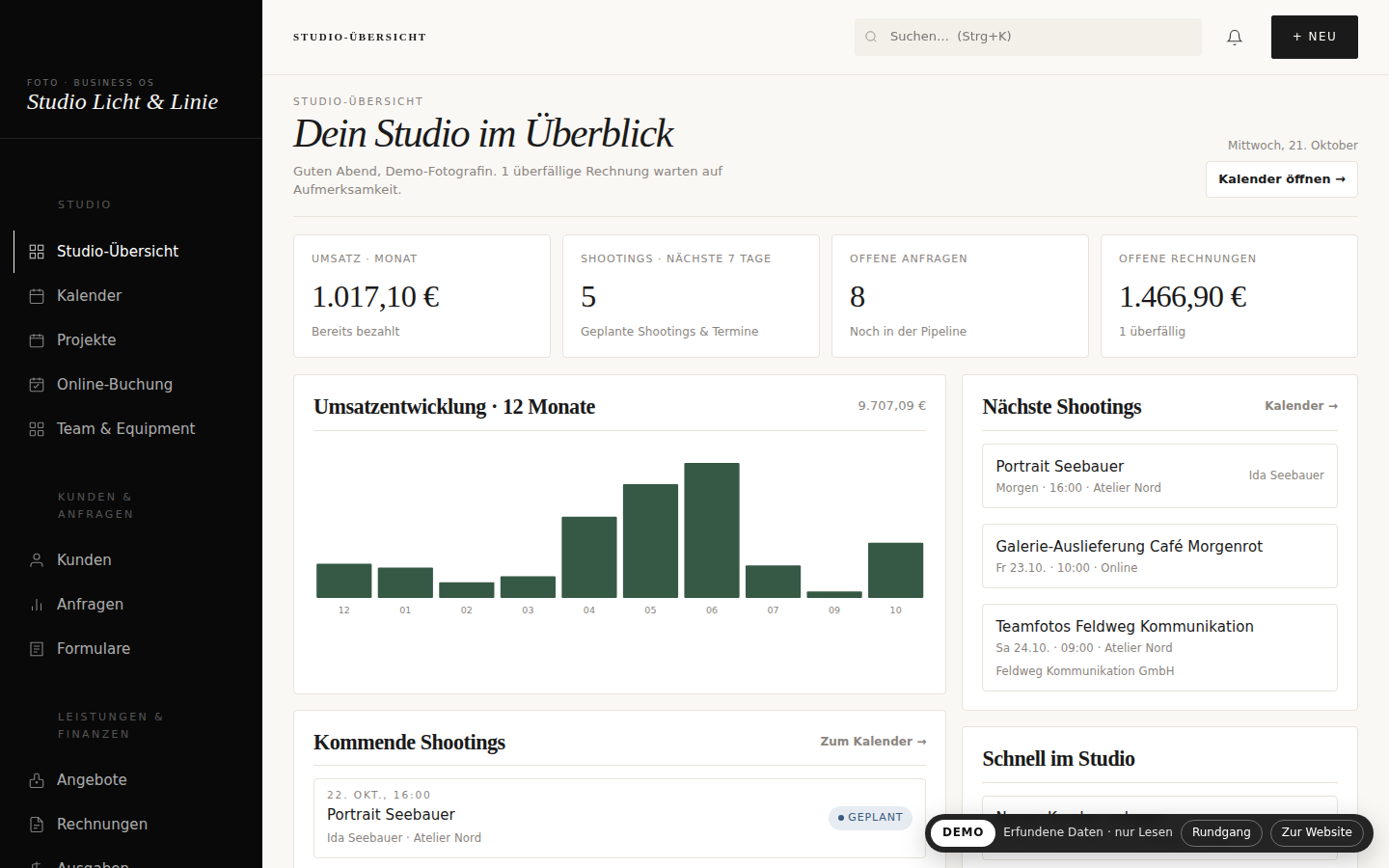1389x868 pixels.
Task: Follow the Kalender link in Nächste Shootings
Action: (1301, 406)
